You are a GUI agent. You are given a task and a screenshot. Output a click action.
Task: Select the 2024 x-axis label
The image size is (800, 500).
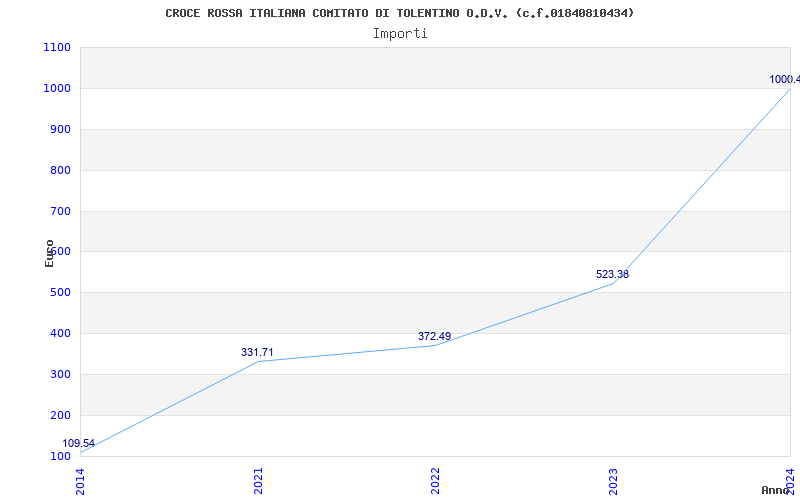790,481
